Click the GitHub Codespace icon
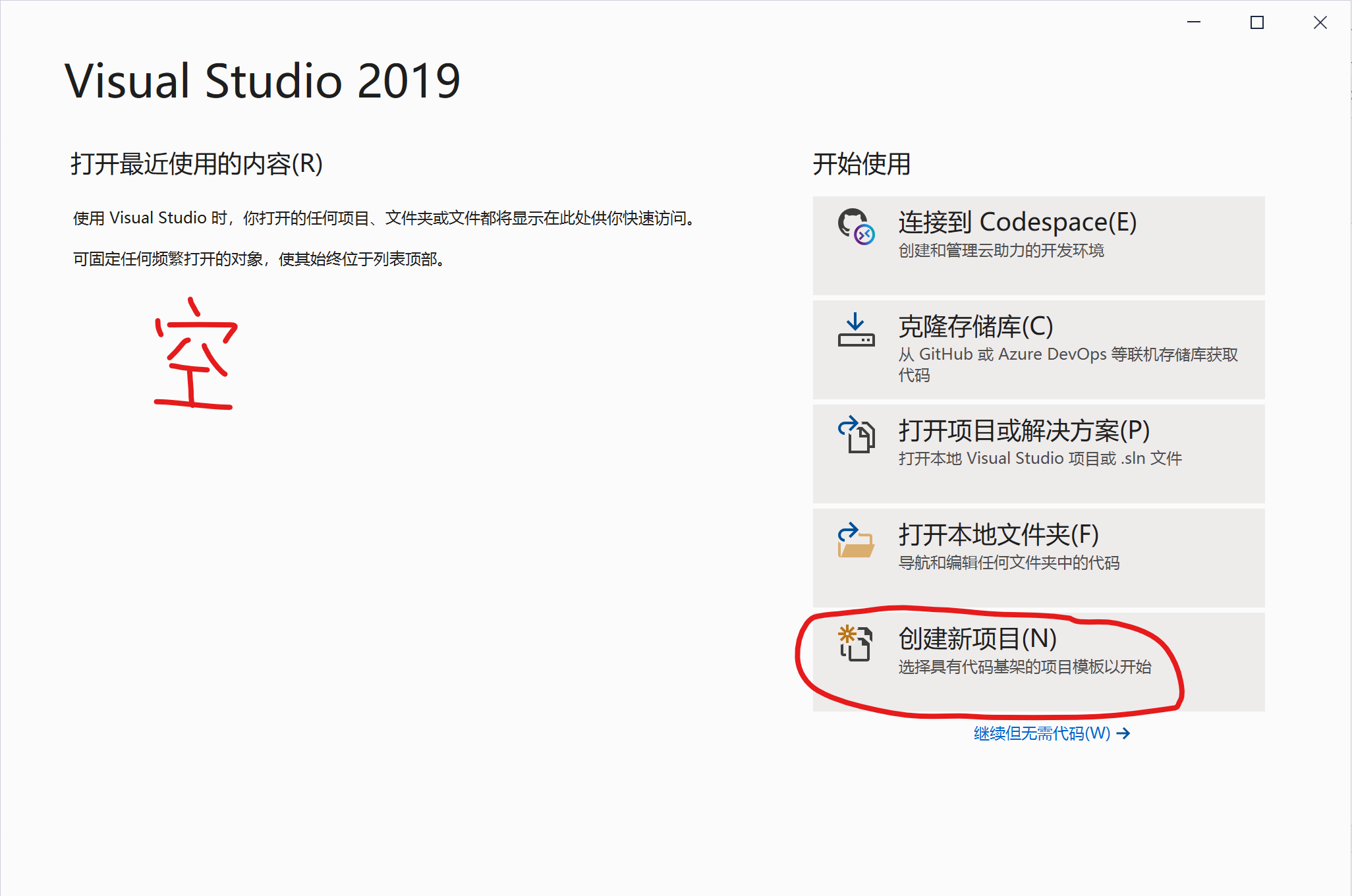1352x896 pixels. point(855,227)
